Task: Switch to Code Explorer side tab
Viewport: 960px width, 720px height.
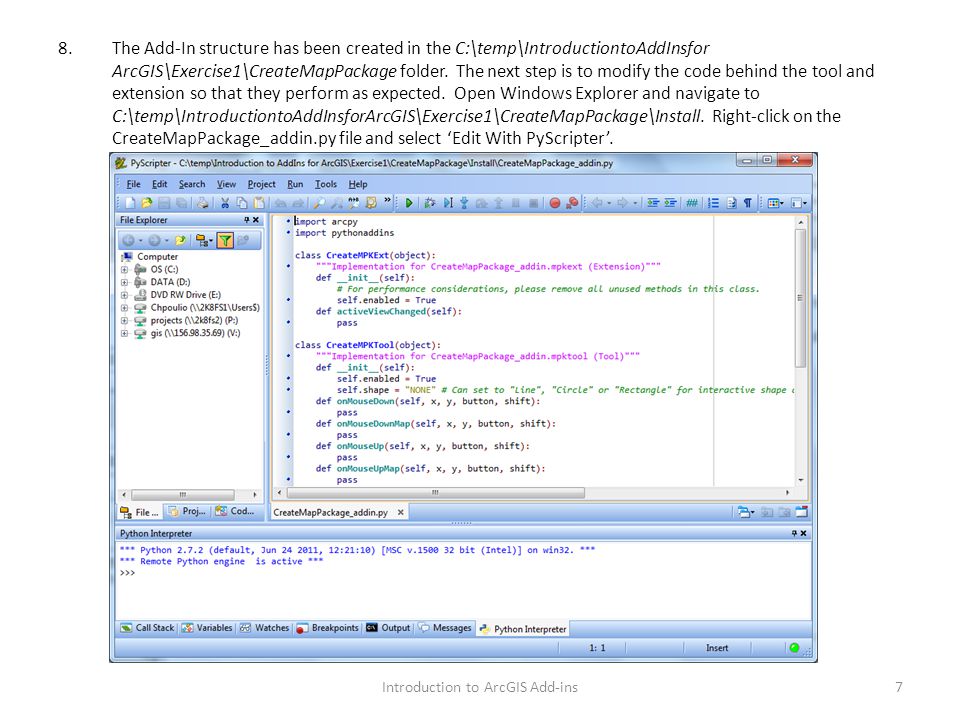Action: tap(234, 511)
